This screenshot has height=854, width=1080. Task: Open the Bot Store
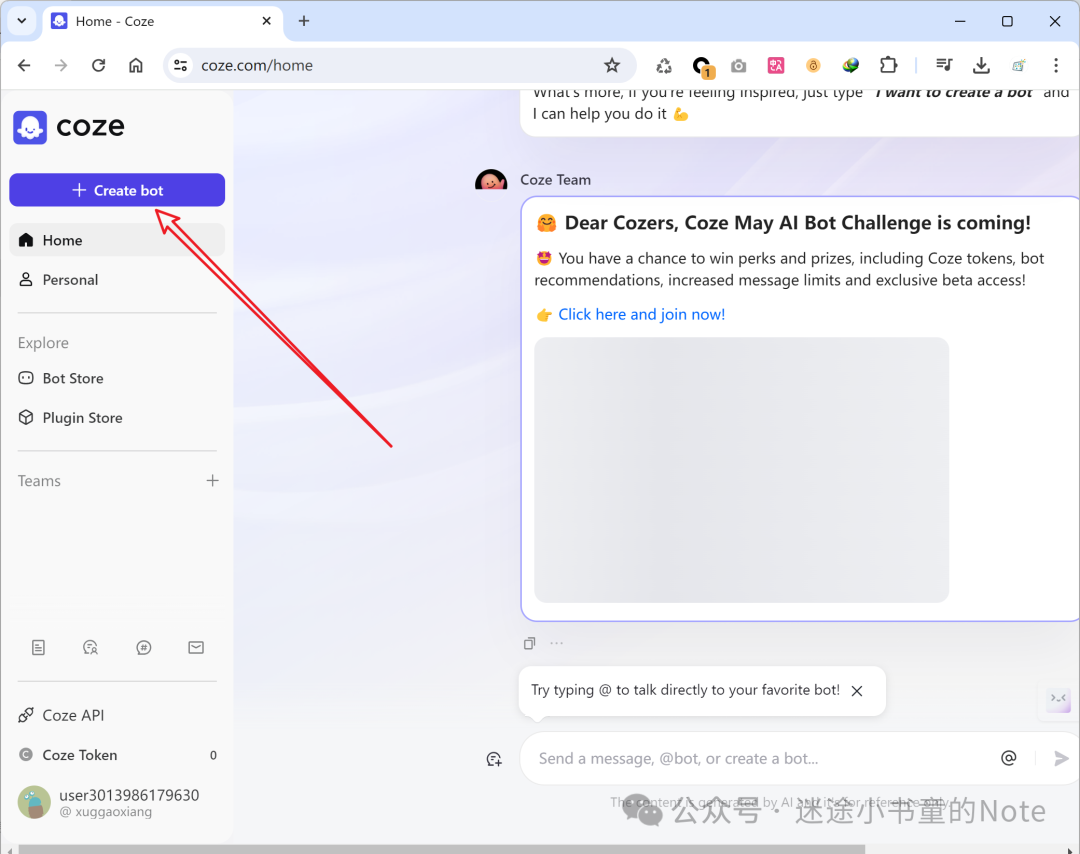(117, 378)
